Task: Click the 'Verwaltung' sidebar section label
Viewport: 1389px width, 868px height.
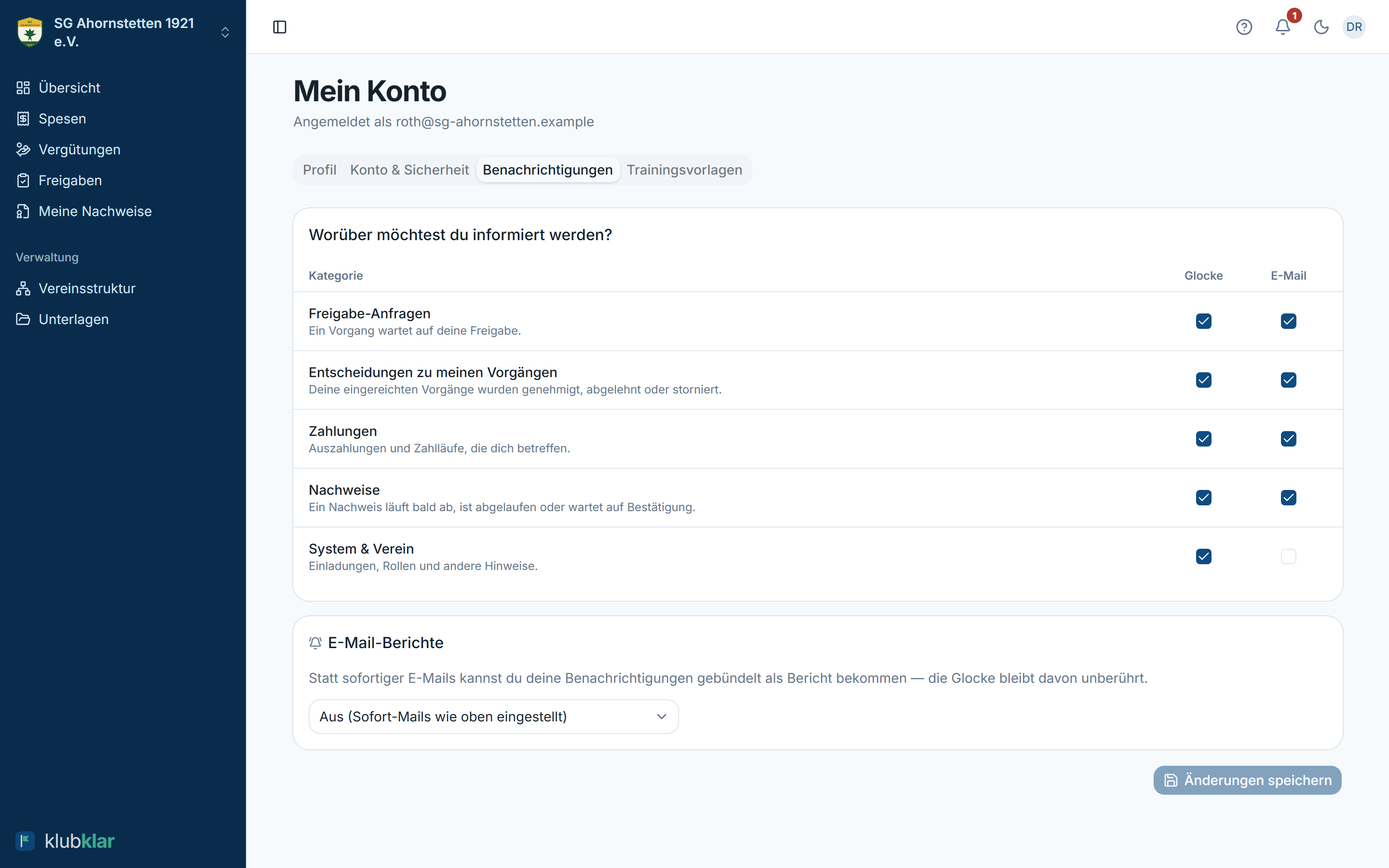Action: [47, 257]
